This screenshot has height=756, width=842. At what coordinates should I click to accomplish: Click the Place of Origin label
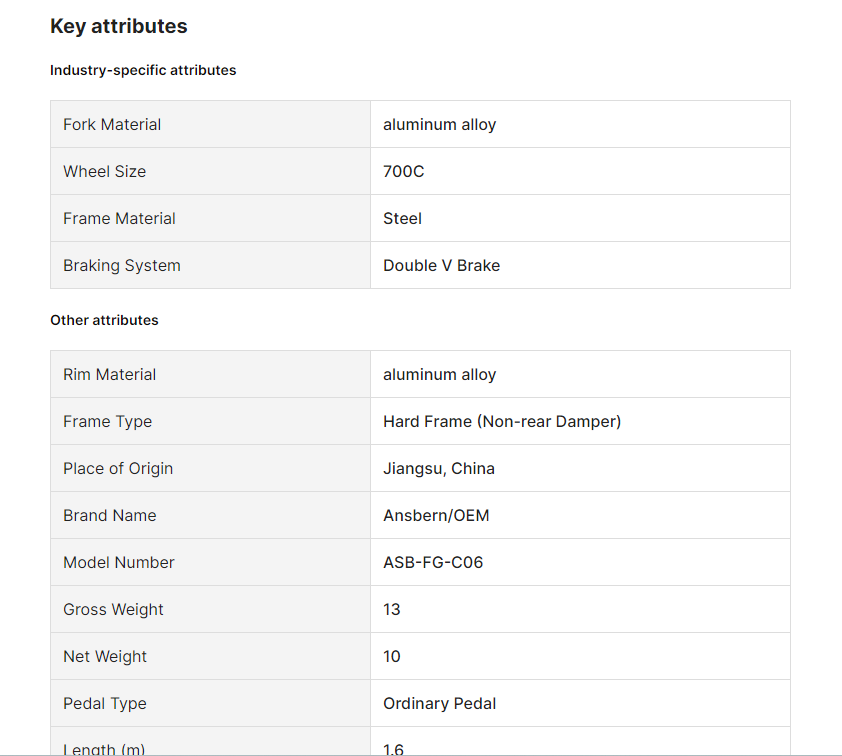[x=118, y=469]
